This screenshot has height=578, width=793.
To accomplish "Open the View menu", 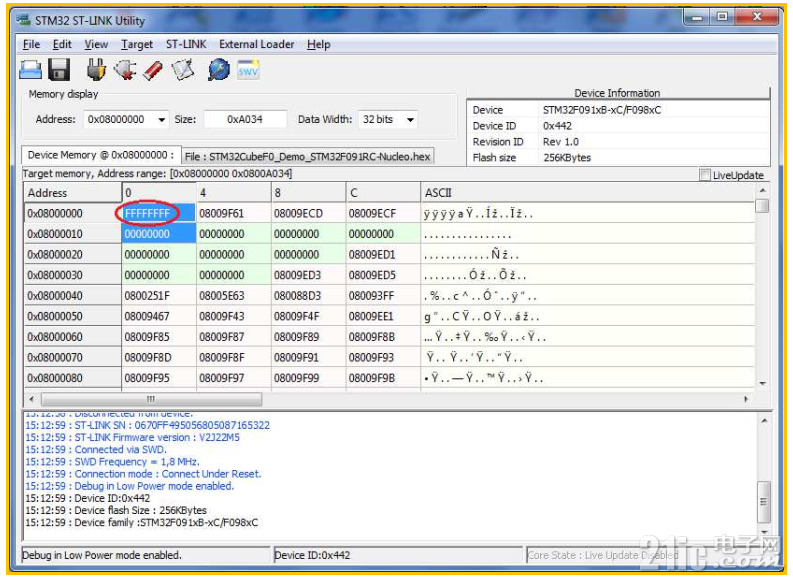I will pyautogui.click(x=96, y=45).
